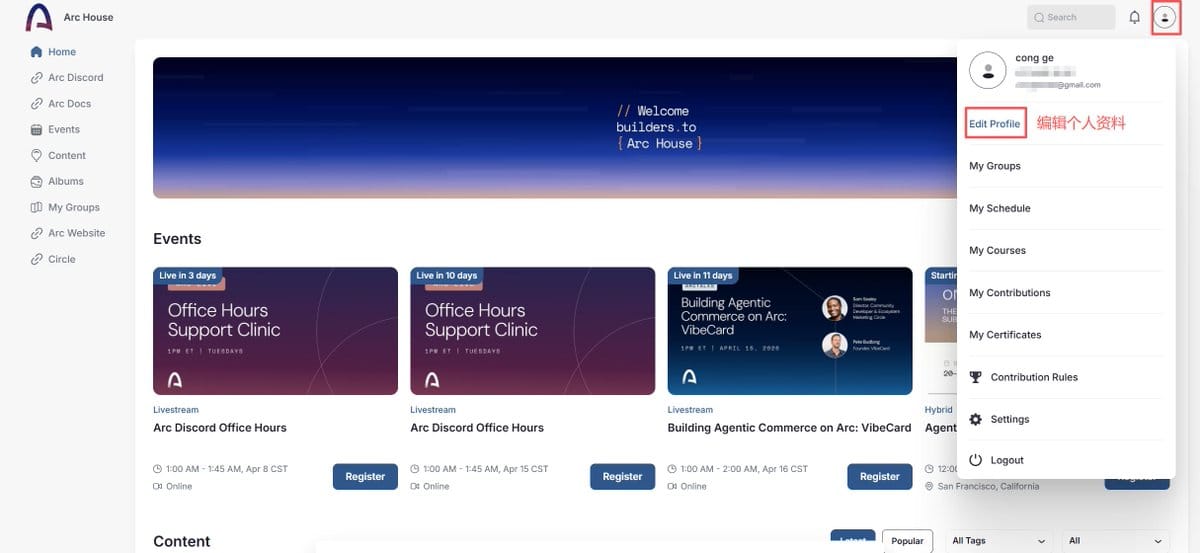
Task: Select My Certificates in the menu
Action: [1005, 335]
